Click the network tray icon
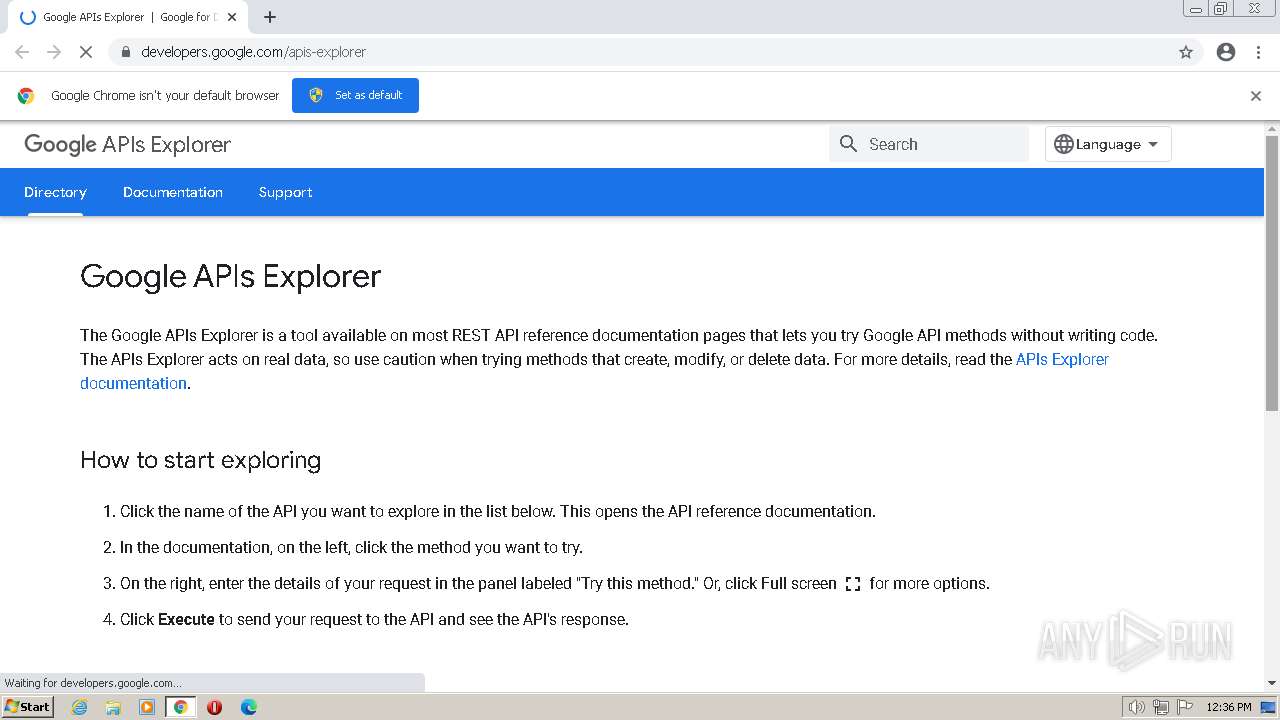 [x=1161, y=707]
